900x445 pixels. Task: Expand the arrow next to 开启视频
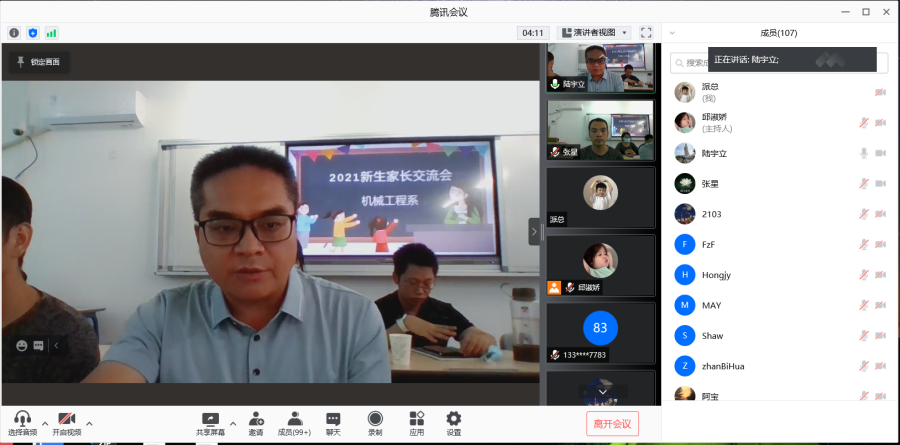coord(89,422)
